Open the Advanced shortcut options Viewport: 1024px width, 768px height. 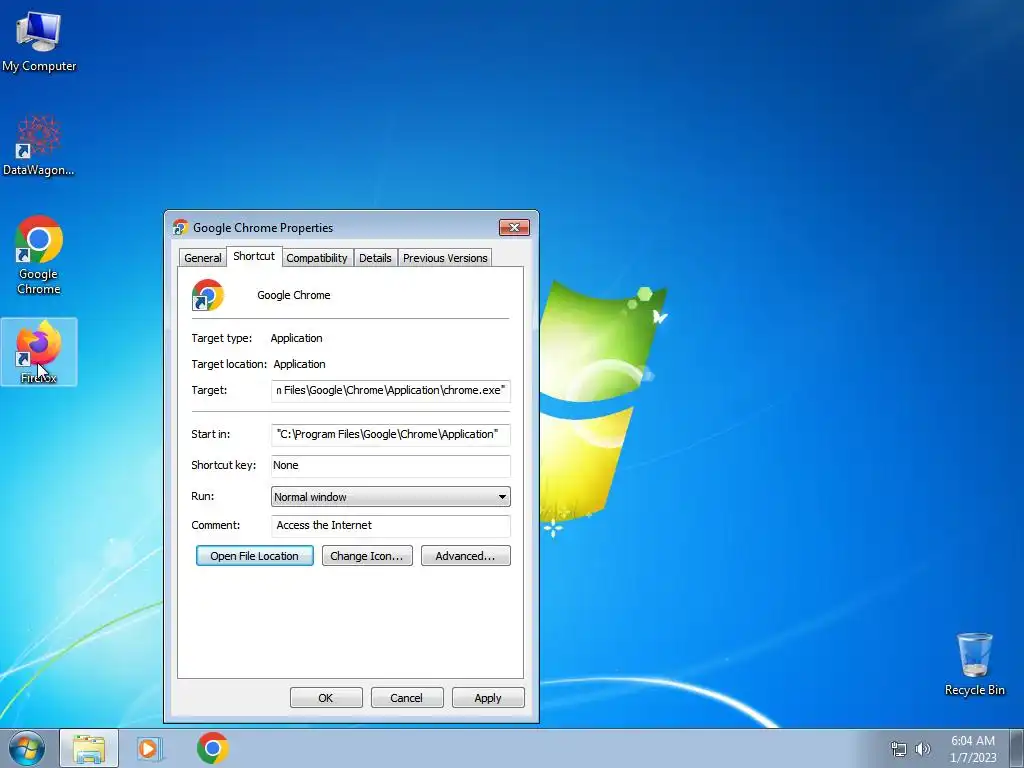[466, 556]
